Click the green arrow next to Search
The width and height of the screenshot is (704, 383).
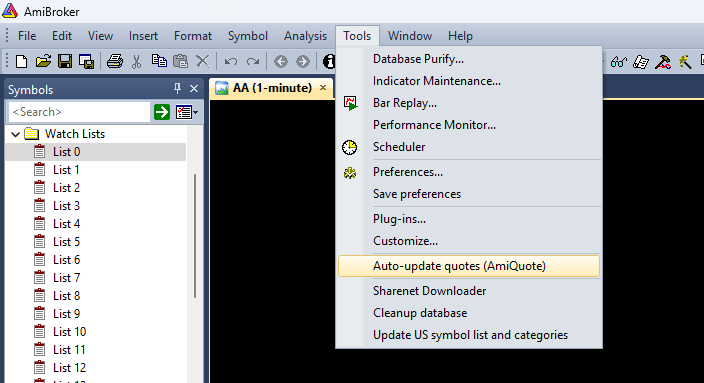pos(162,112)
